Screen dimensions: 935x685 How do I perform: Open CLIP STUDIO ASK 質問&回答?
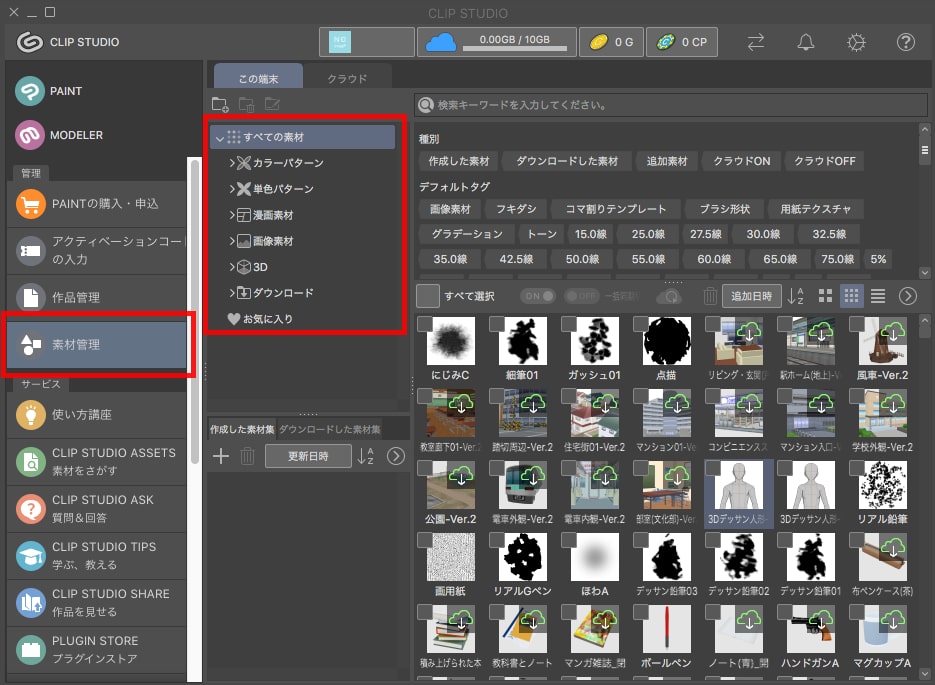point(97,509)
